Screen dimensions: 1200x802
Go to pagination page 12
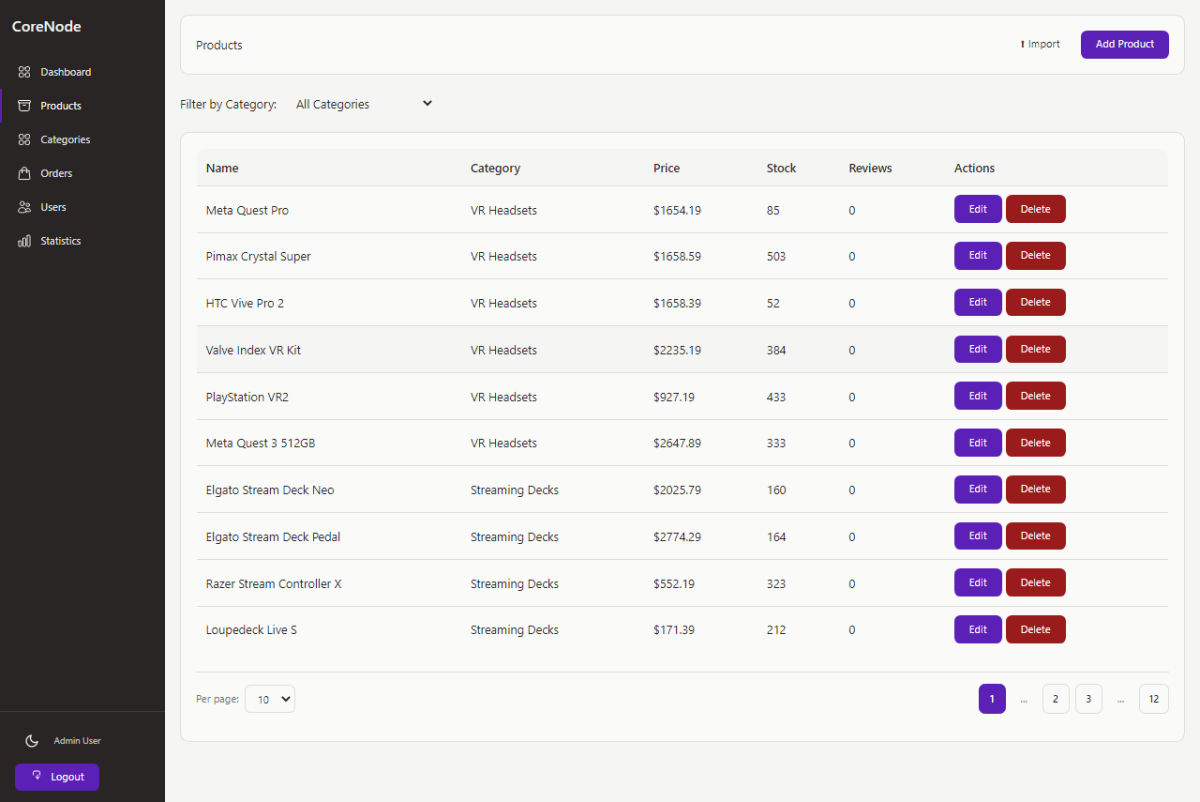1153,699
